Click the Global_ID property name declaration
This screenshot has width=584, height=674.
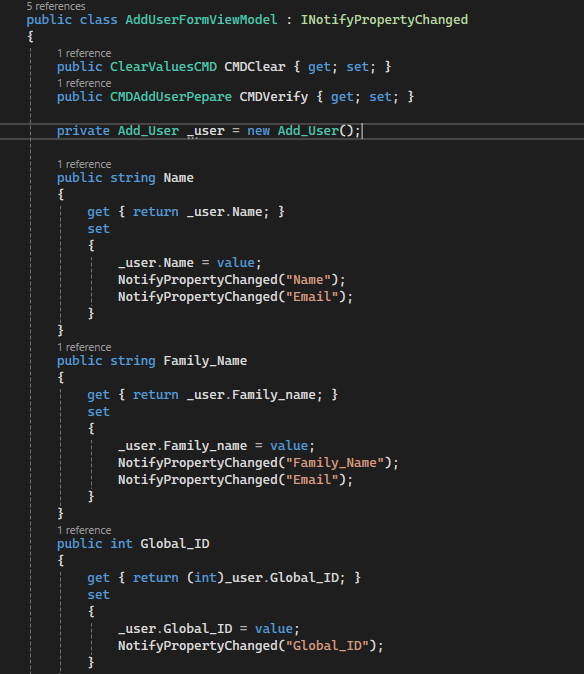tap(175, 544)
